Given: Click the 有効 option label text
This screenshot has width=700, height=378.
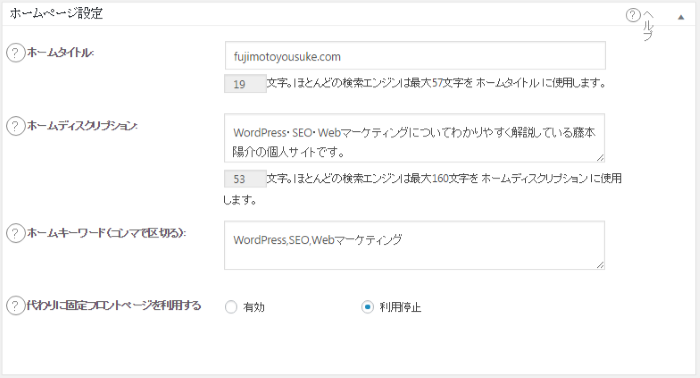Looking at the screenshot, I should [254, 307].
